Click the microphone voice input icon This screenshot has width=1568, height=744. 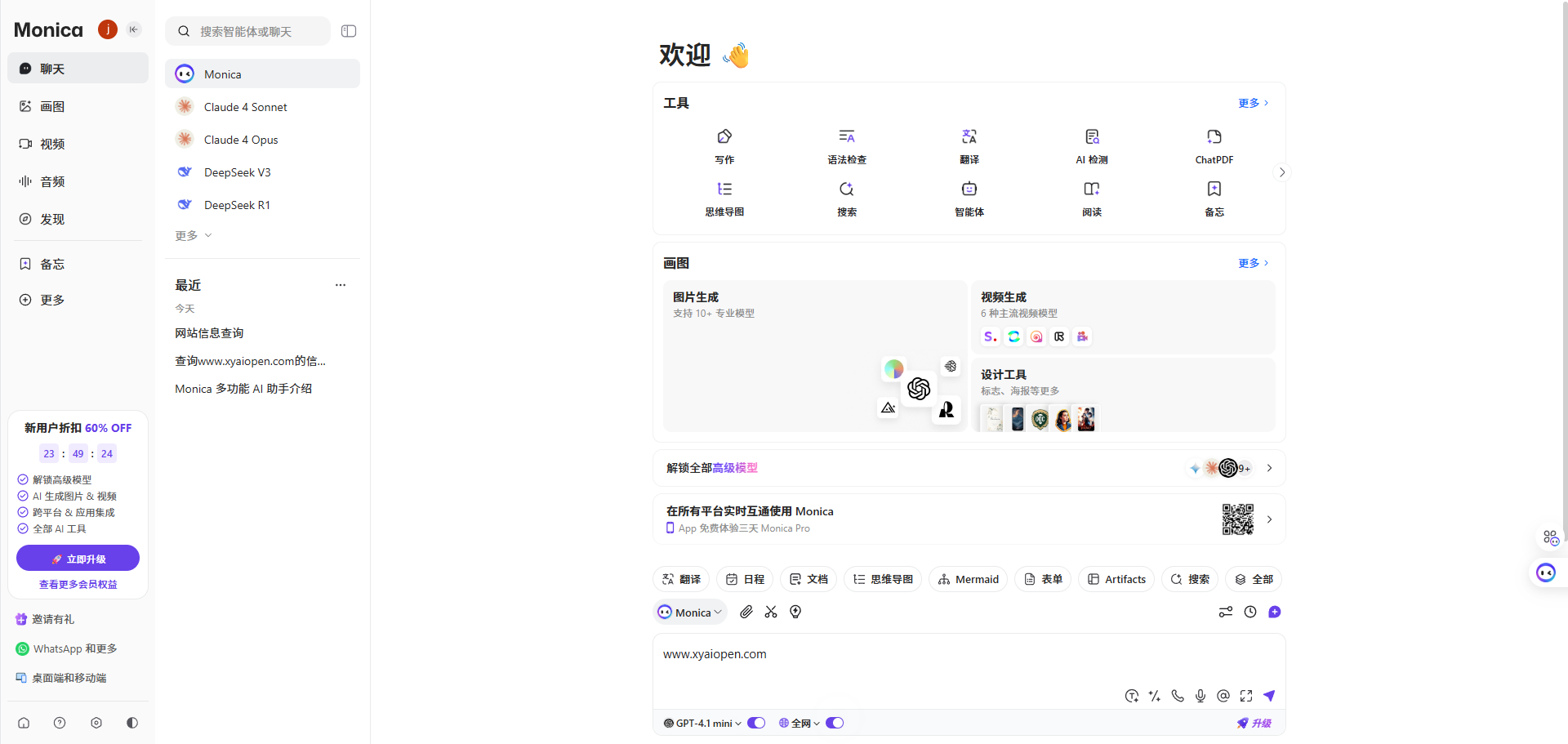[x=1200, y=696]
